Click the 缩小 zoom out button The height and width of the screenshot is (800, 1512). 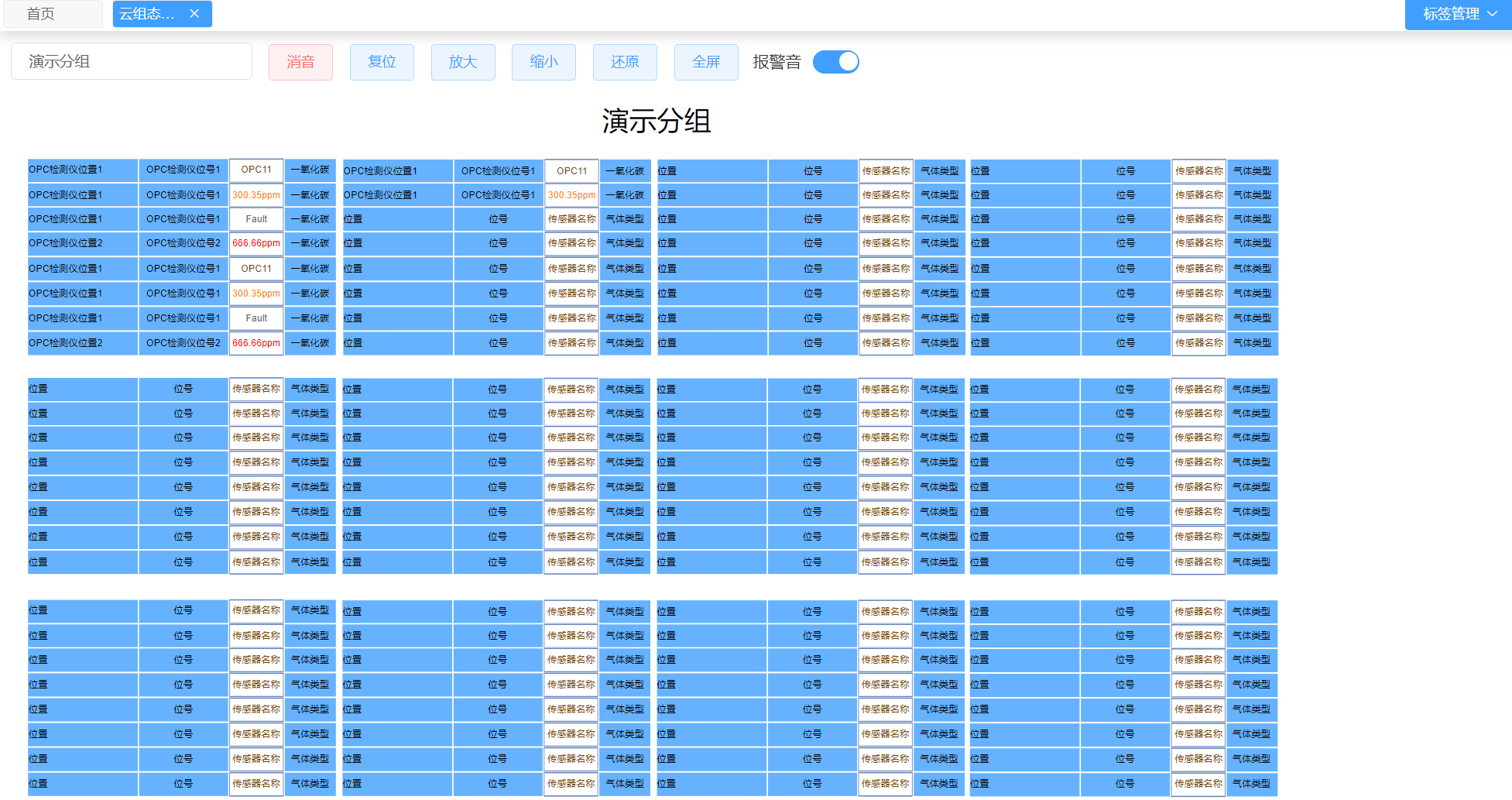pyautogui.click(x=543, y=62)
